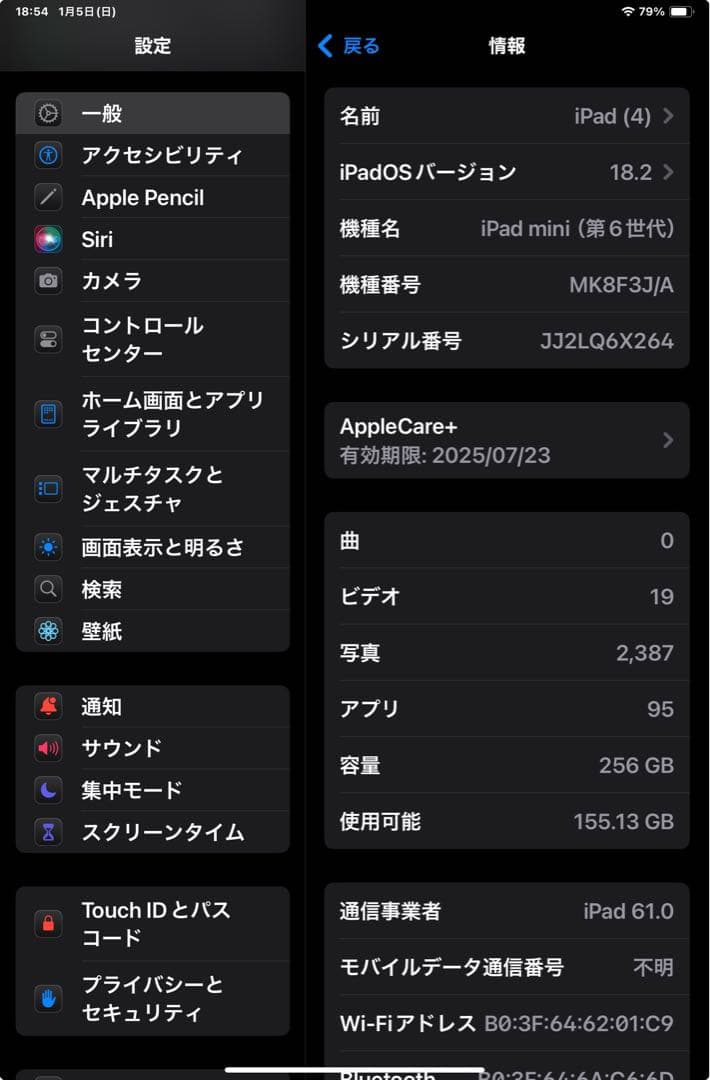Select the 通知 settings icon
Image resolution: width=710 pixels, height=1080 pixels.
(x=49, y=706)
